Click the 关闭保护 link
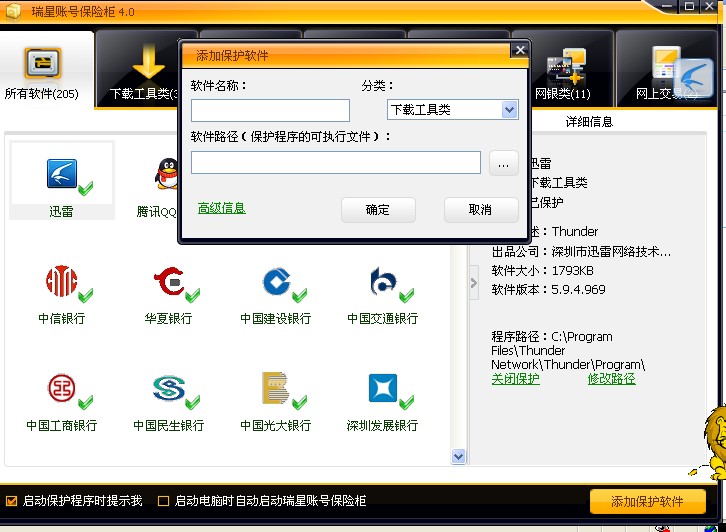The width and height of the screenshot is (726, 532). point(515,379)
